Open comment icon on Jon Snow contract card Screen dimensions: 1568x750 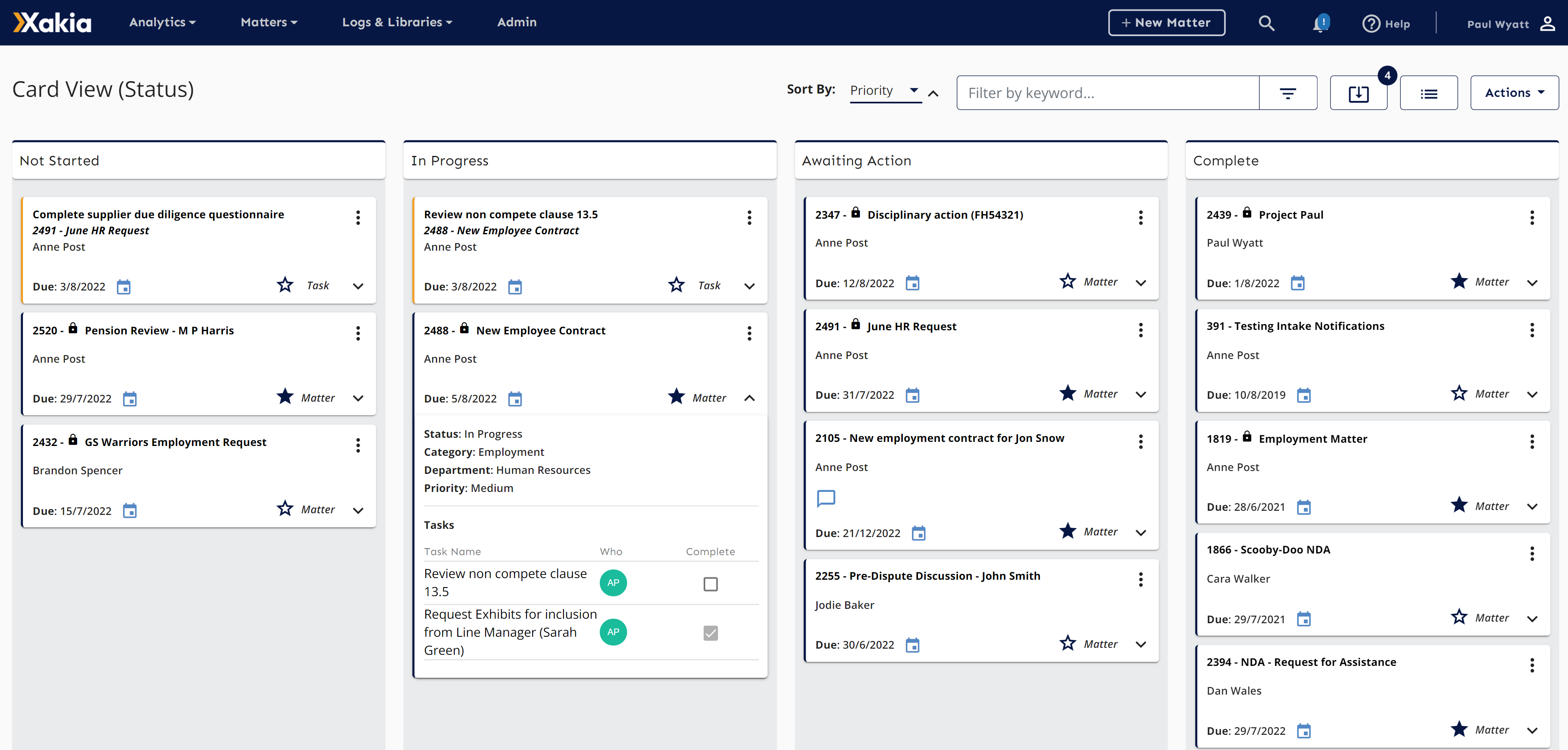pos(825,498)
